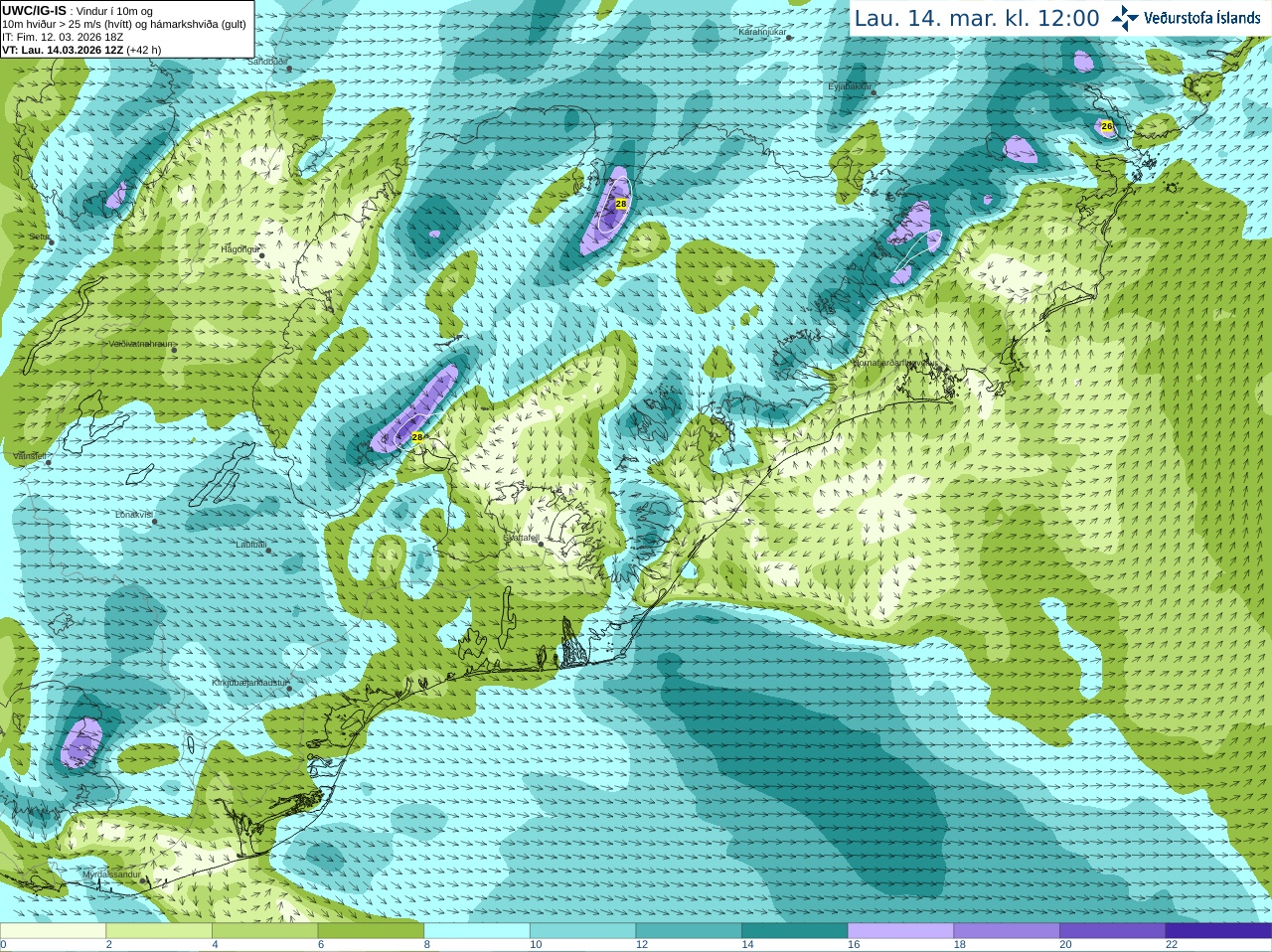Click the Kárahnjúkar station label
The width and height of the screenshot is (1272, 952).
point(762,32)
